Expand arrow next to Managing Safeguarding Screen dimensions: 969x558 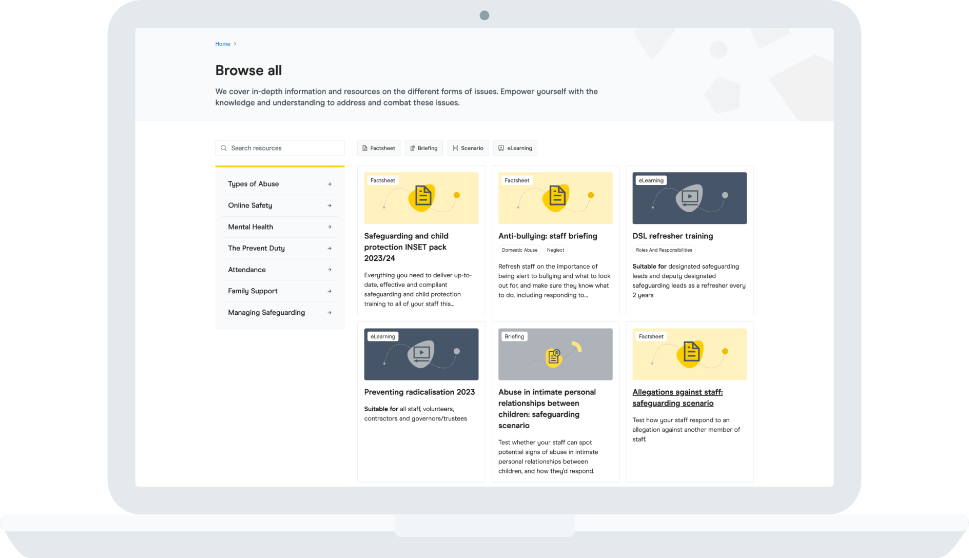329,313
